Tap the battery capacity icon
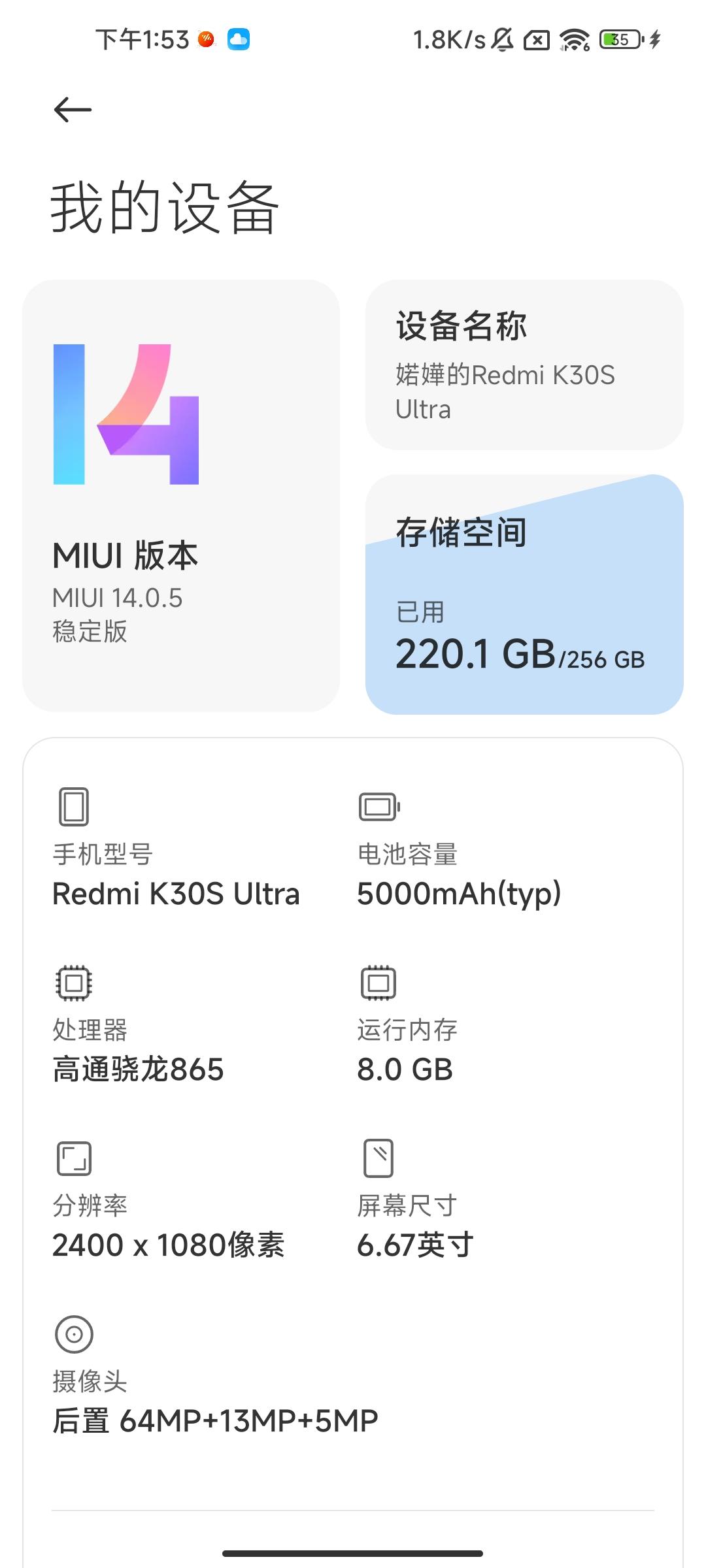This screenshot has height=1568, width=706. [379, 807]
